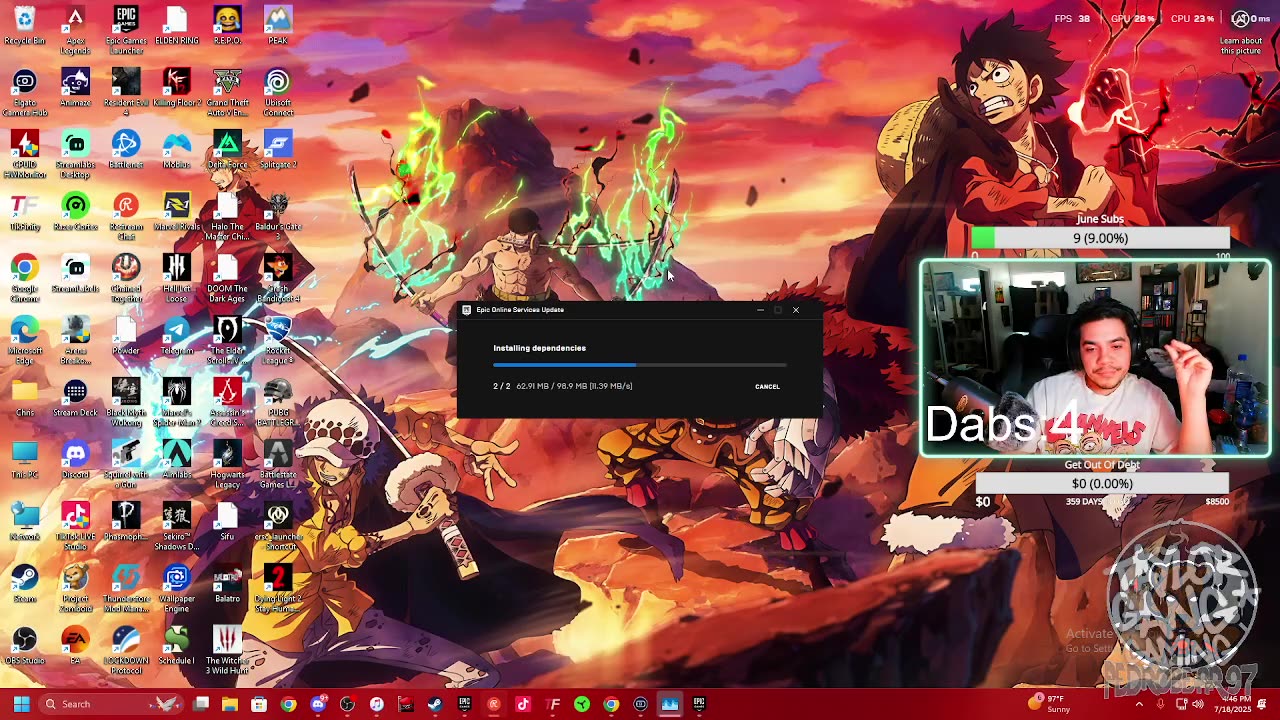Viewport: 1280px width, 720px height.
Task: Open Splitgate 2 shortcut
Action: [x=278, y=151]
